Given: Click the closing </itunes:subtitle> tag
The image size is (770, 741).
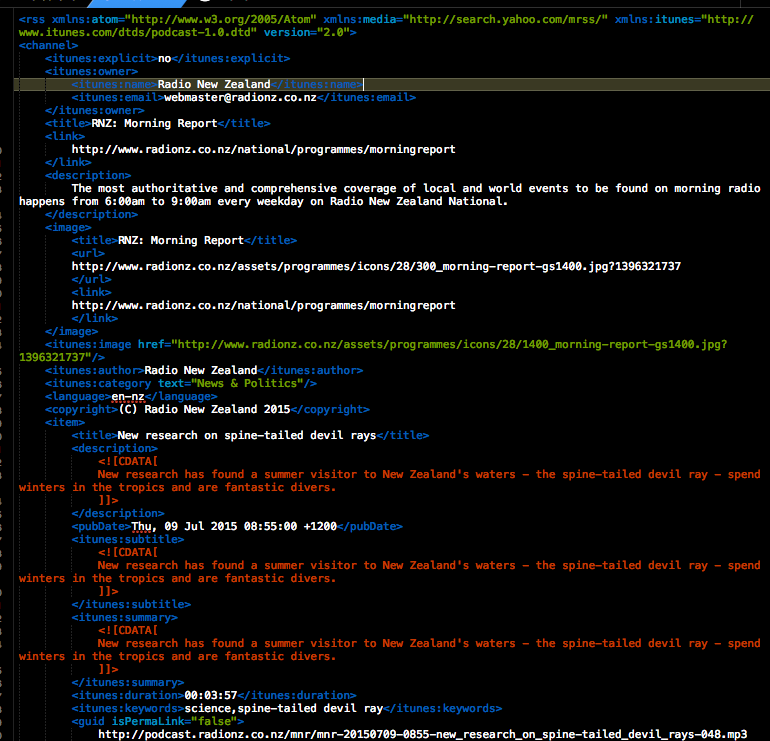Looking at the screenshot, I should point(131,604).
